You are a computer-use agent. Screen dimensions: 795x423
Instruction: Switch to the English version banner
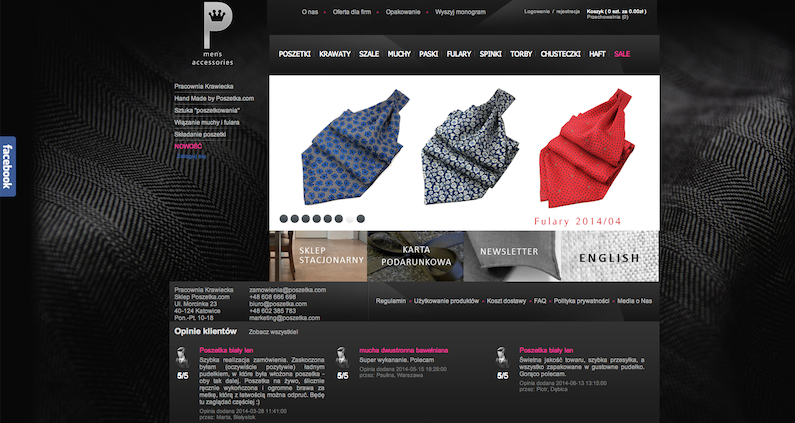tap(610, 256)
